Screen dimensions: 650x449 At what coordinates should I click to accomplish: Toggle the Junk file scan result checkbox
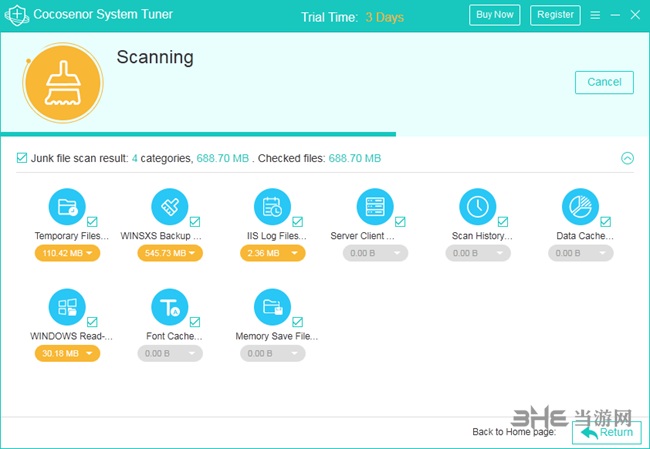click(x=22, y=158)
